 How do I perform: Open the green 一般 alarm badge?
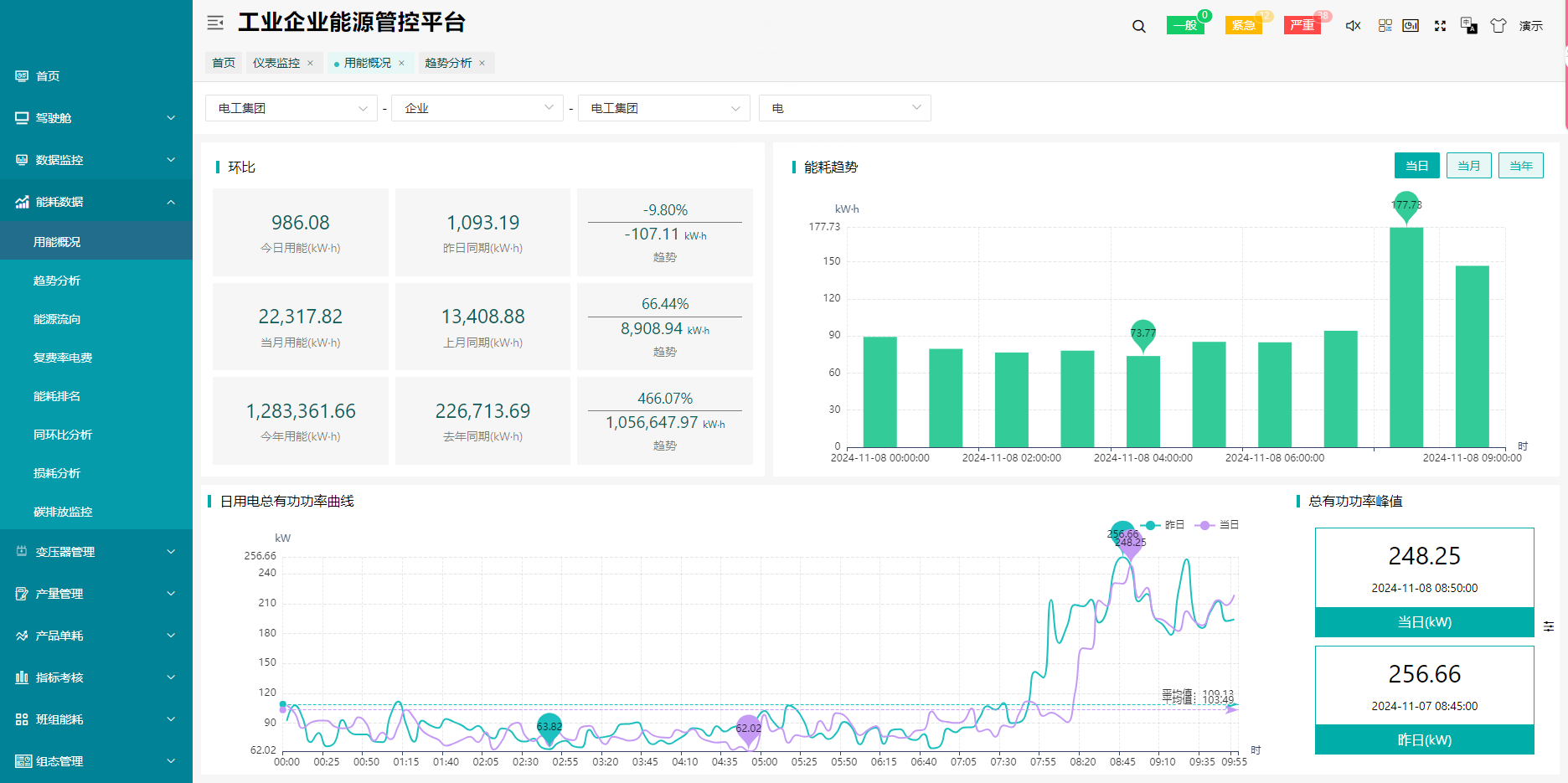click(1185, 25)
